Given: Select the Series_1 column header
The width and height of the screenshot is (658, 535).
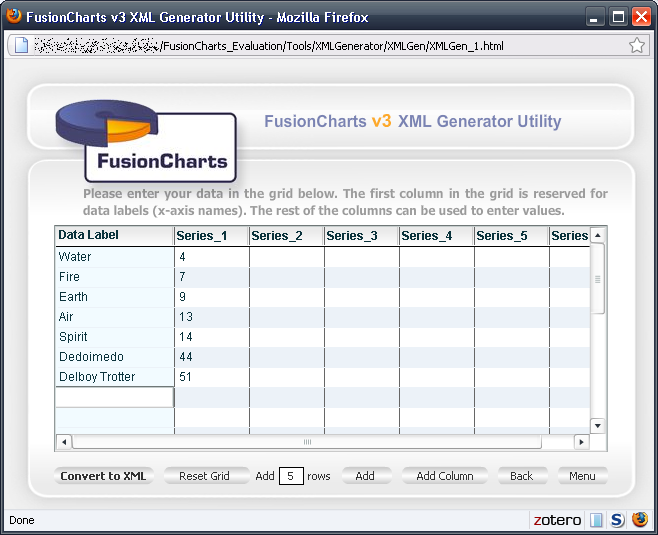Looking at the screenshot, I should click(211, 236).
